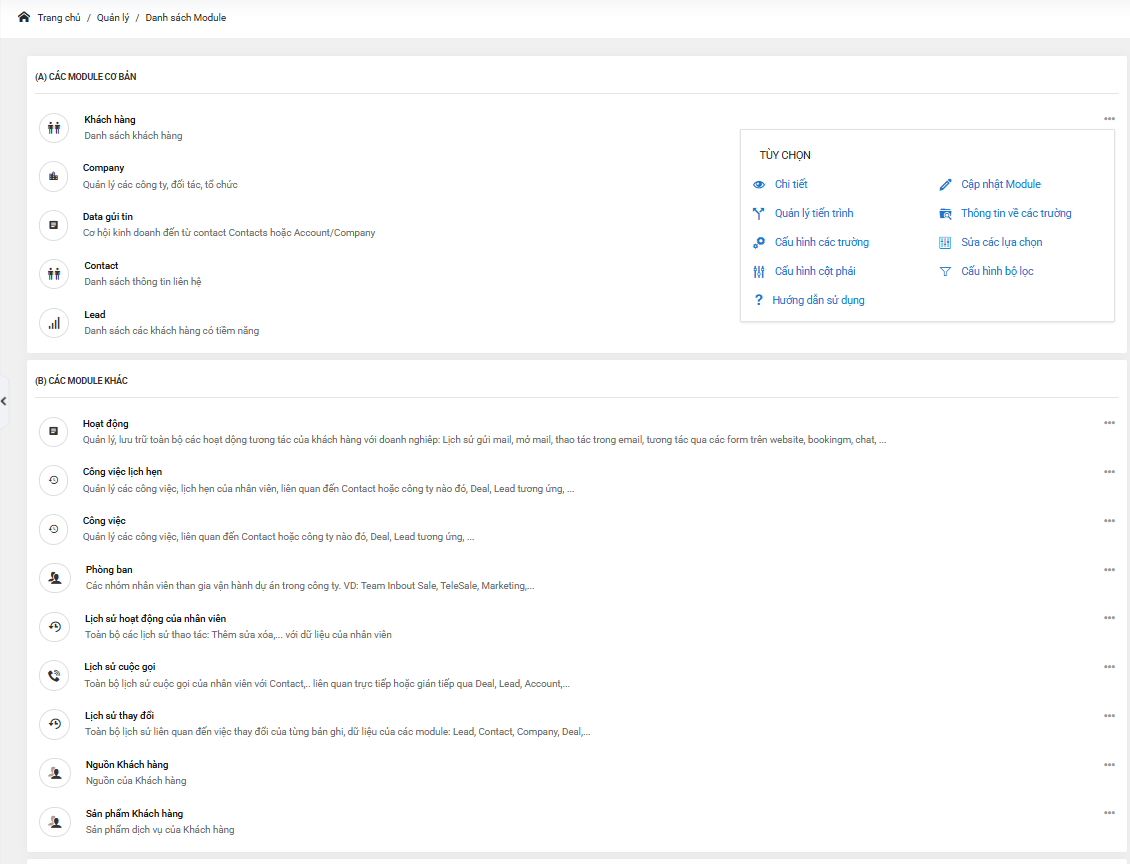Open the Lịch sử thay đổi module
The height and width of the screenshot is (864, 1130).
[x=119, y=716]
